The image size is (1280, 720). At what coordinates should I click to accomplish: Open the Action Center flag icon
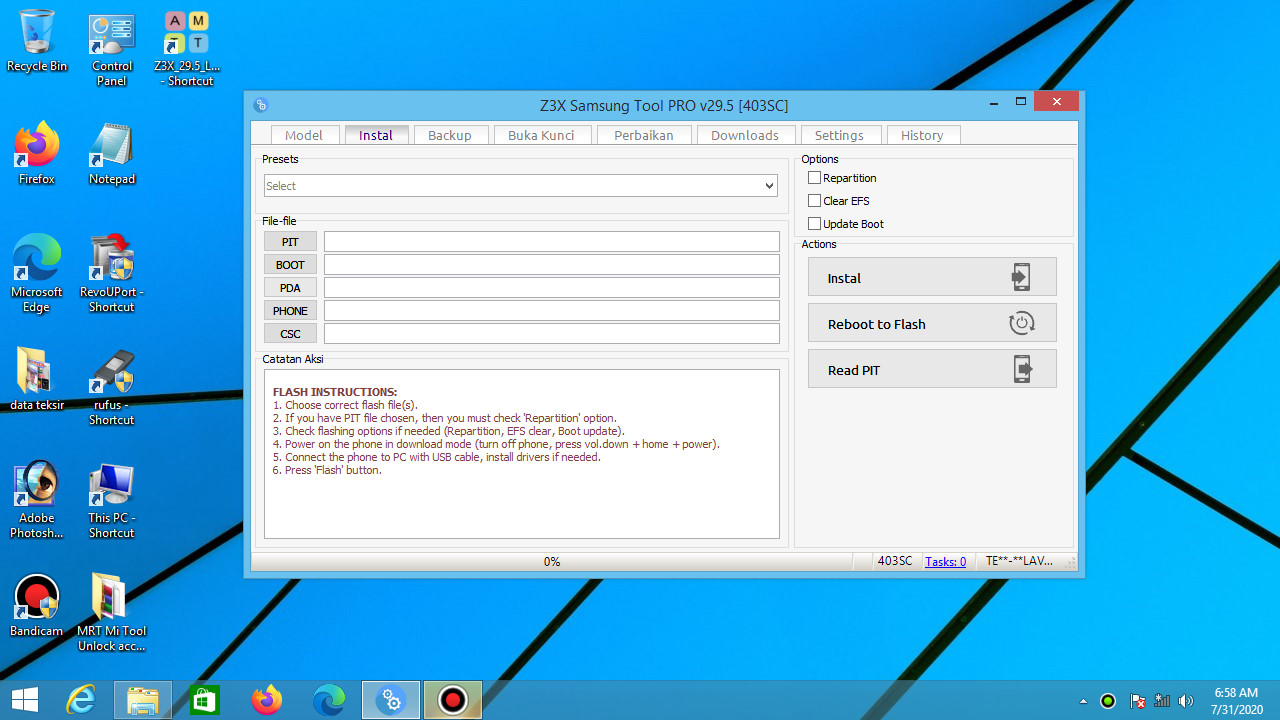click(1137, 701)
